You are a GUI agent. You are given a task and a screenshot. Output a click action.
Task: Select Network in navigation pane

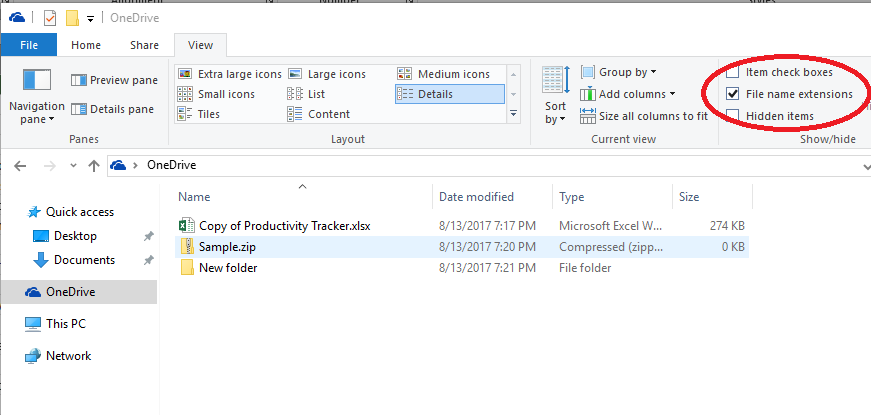pyautogui.click(x=68, y=356)
